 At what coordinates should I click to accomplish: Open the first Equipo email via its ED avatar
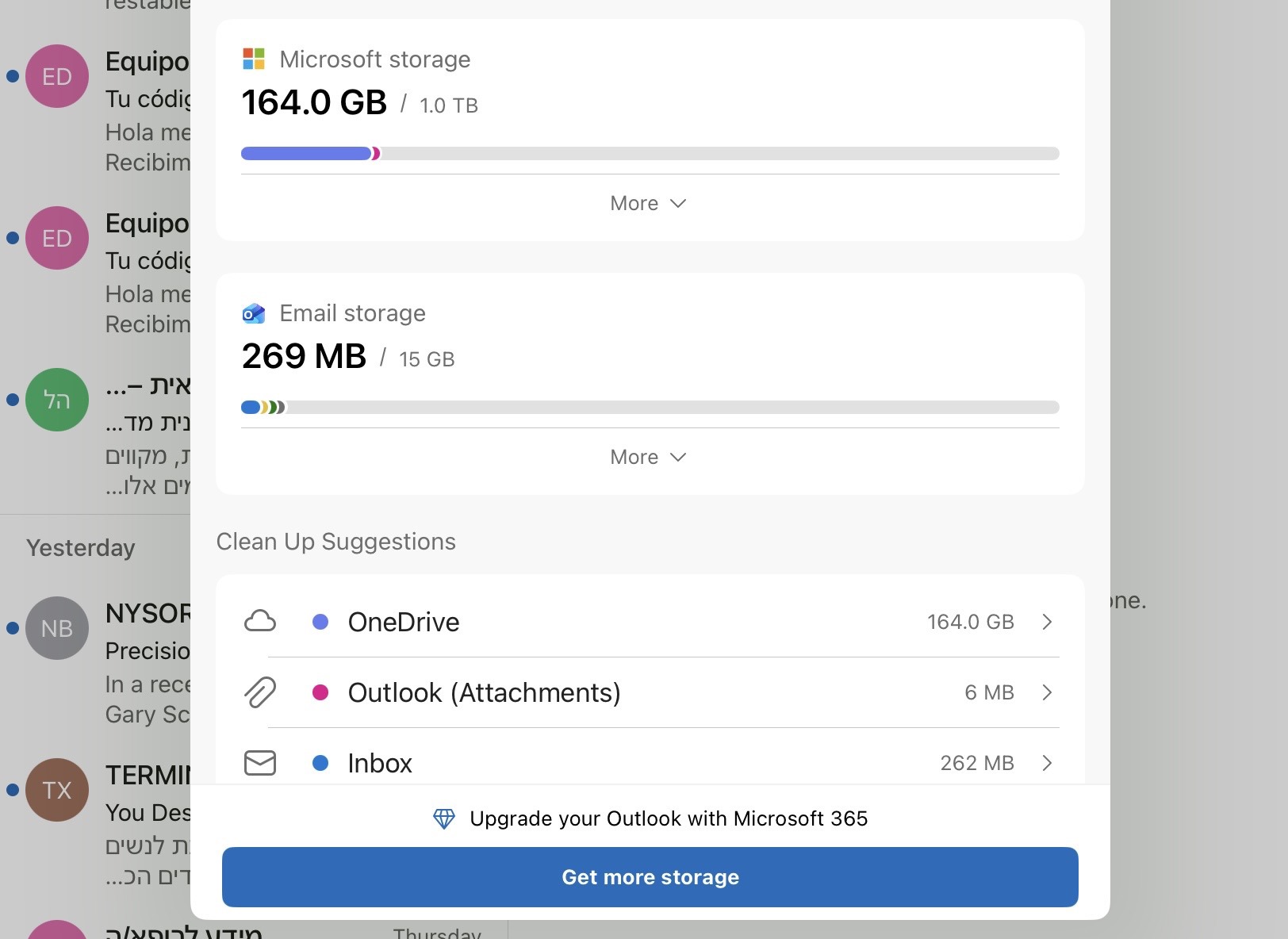click(x=57, y=76)
